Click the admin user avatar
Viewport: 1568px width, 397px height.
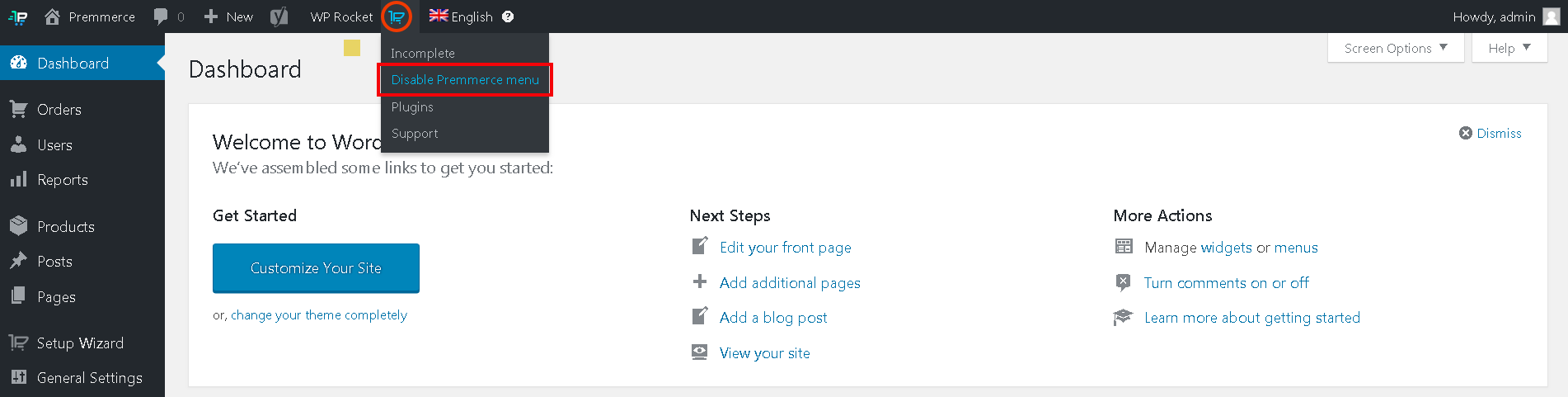(x=1551, y=17)
